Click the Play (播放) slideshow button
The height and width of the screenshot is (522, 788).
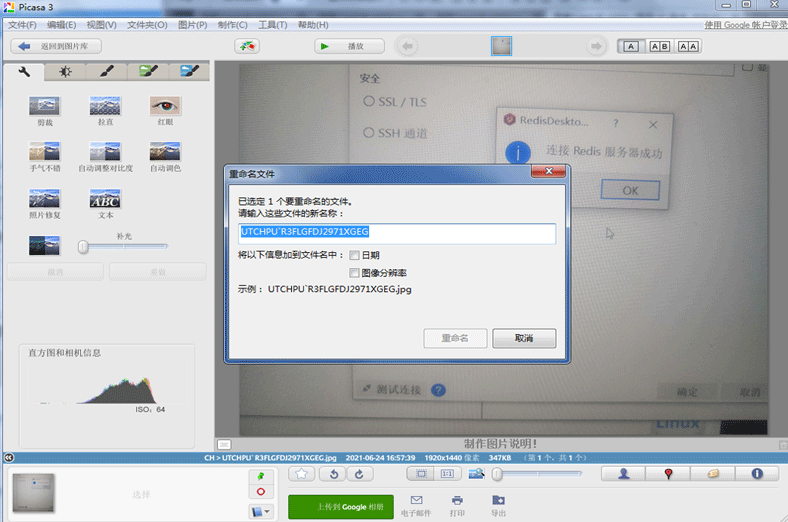(349, 46)
